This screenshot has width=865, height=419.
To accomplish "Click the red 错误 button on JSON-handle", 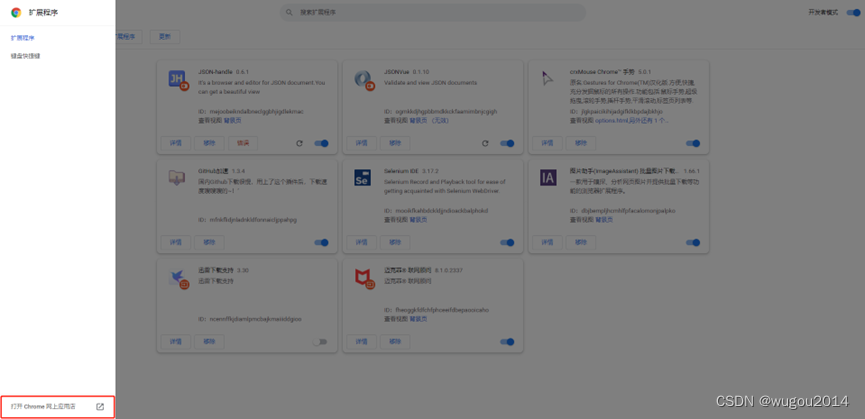I will click(x=243, y=143).
